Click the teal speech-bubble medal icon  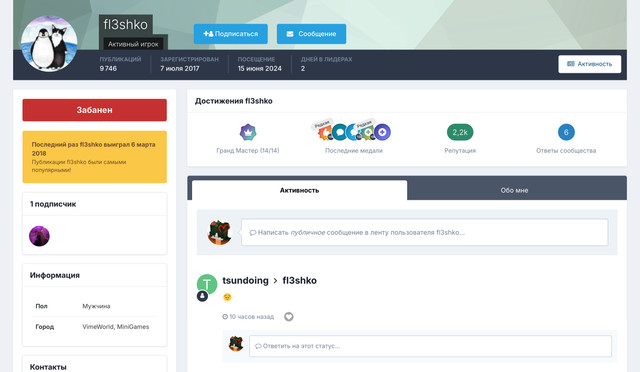[340, 132]
